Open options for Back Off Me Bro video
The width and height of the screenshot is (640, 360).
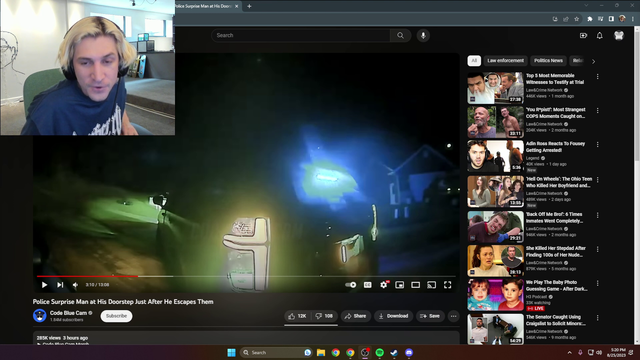(x=598, y=215)
